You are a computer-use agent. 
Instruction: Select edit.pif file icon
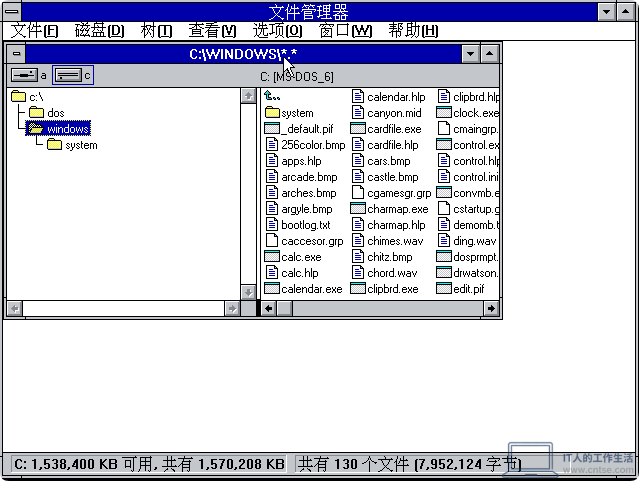tap(444, 289)
